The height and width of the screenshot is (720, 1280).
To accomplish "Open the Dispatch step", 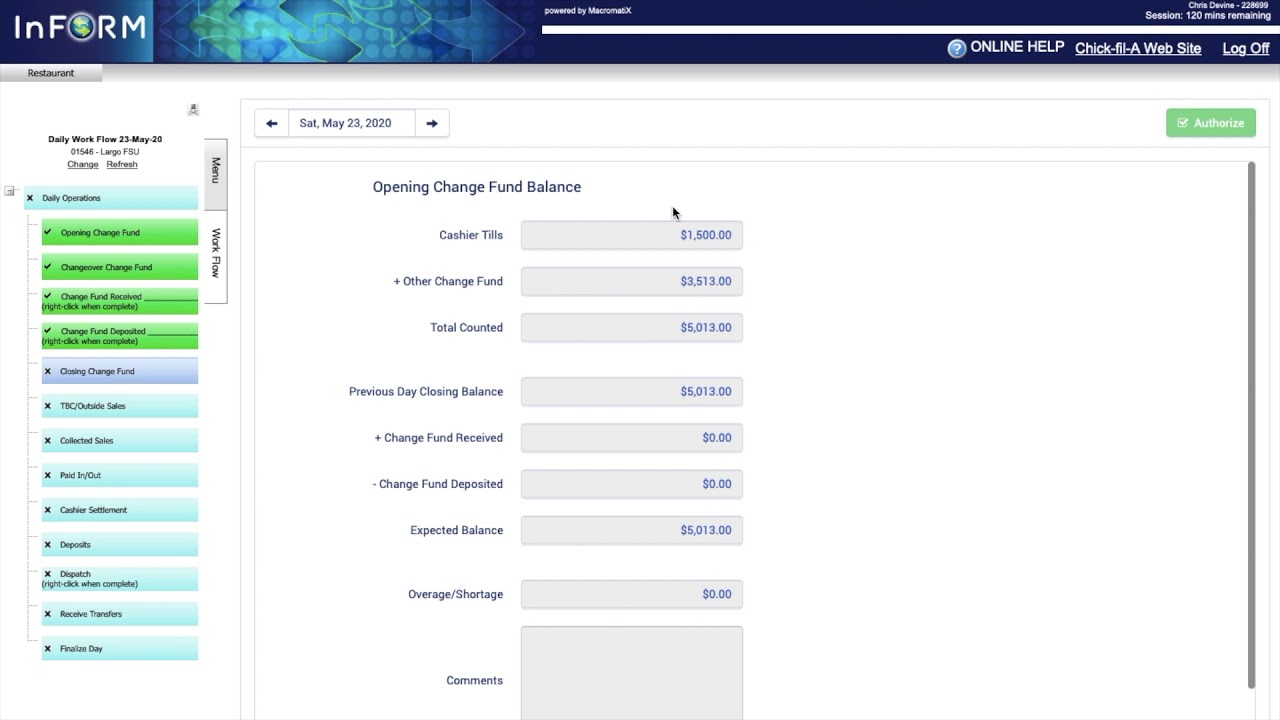I will [x=120, y=579].
